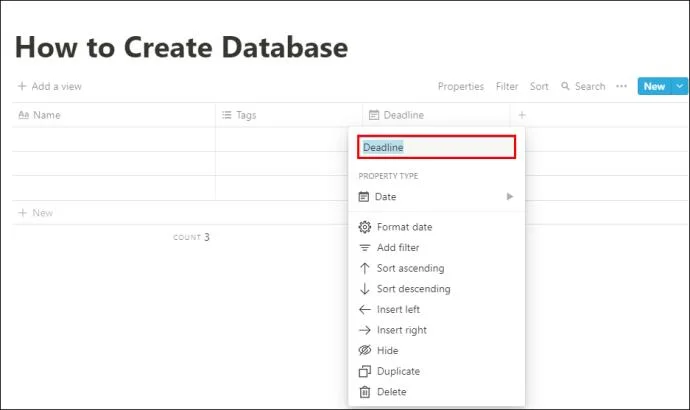Click the Duplicate icon in menu
Image resolution: width=690 pixels, height=410 pixels.
click(x=364, y=372)
